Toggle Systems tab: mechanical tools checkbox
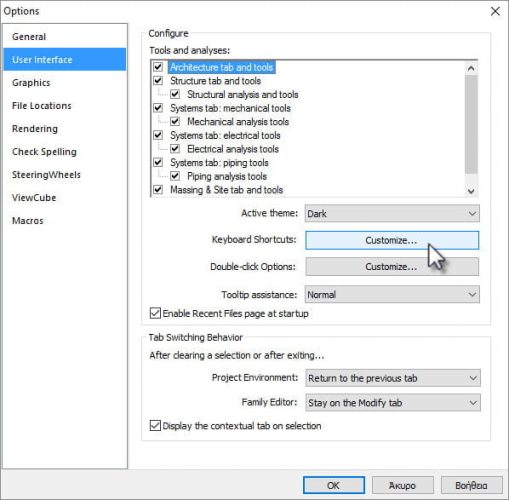Screen dimensions: 509x500 click(158, 108)
